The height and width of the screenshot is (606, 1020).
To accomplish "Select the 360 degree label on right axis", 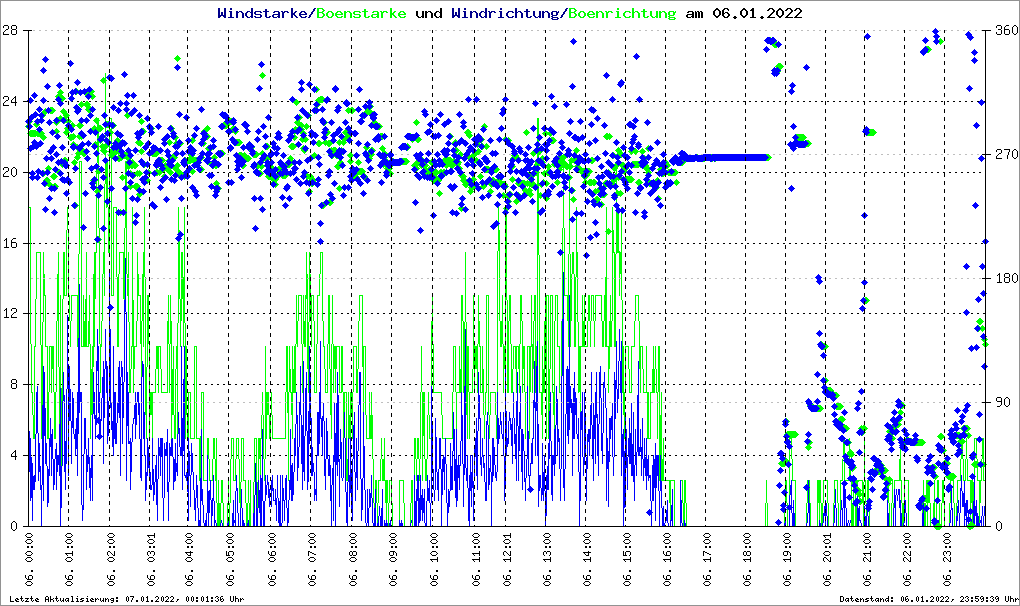I will pyautogui.click(x=1003, y=30).
